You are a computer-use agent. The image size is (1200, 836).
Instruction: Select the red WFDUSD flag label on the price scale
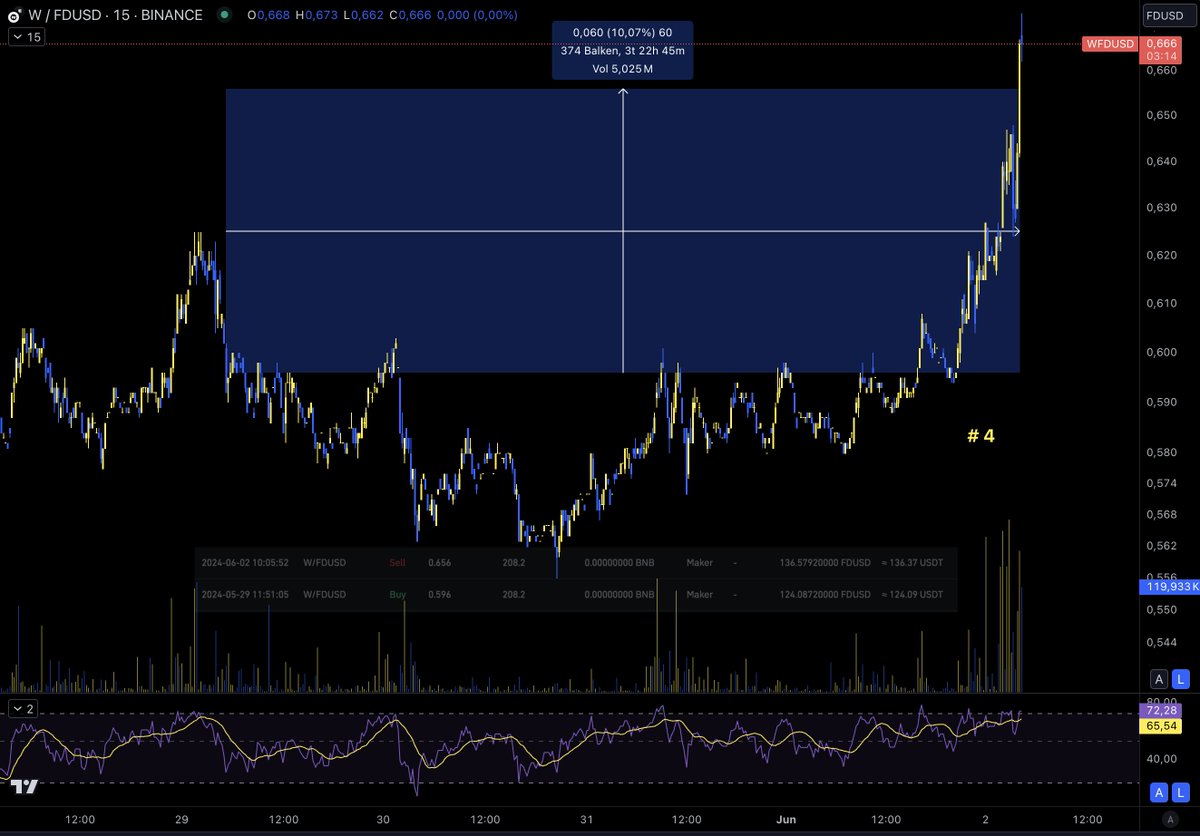coord(1109,44)
